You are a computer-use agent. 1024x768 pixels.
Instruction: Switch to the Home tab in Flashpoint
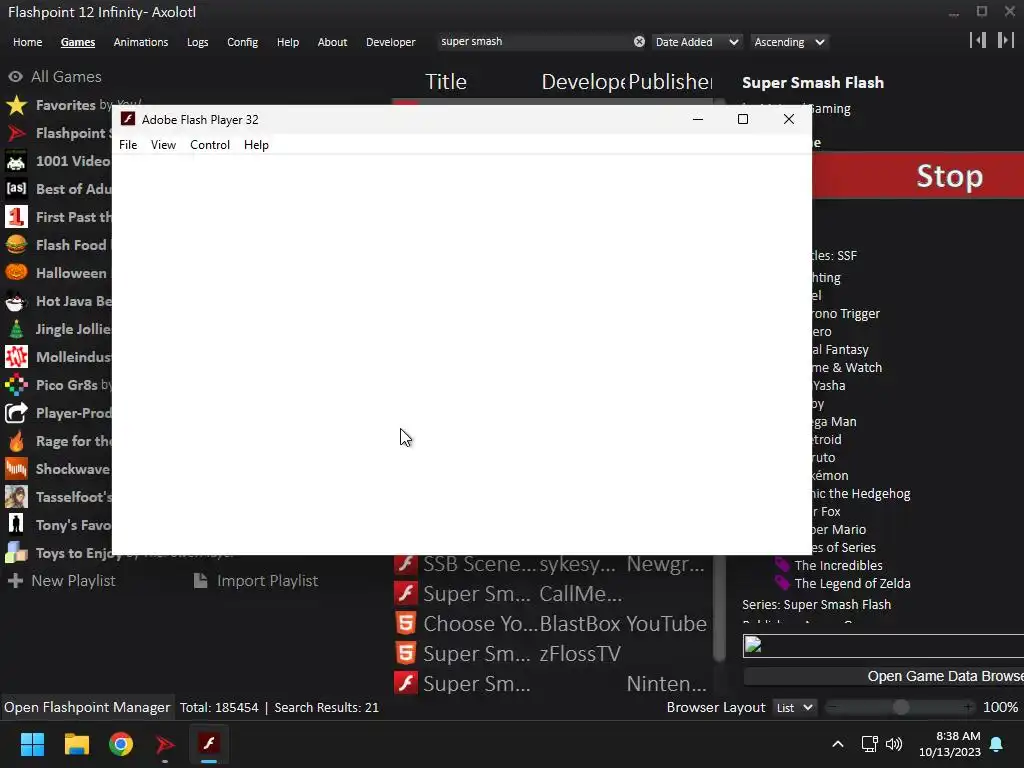coord(27,42)
